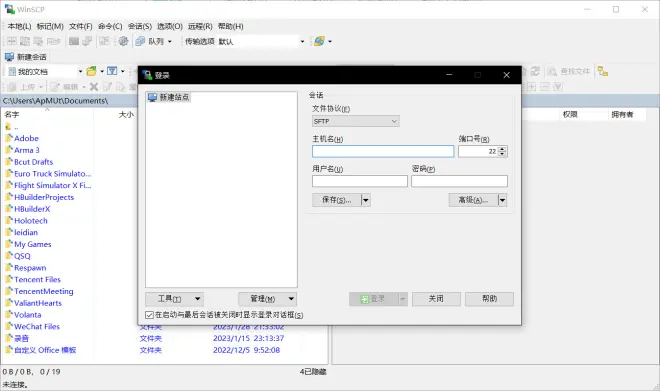Click the 密码 password input field
The height and width of the screenshot is (391, 660).
coord(459,181)
